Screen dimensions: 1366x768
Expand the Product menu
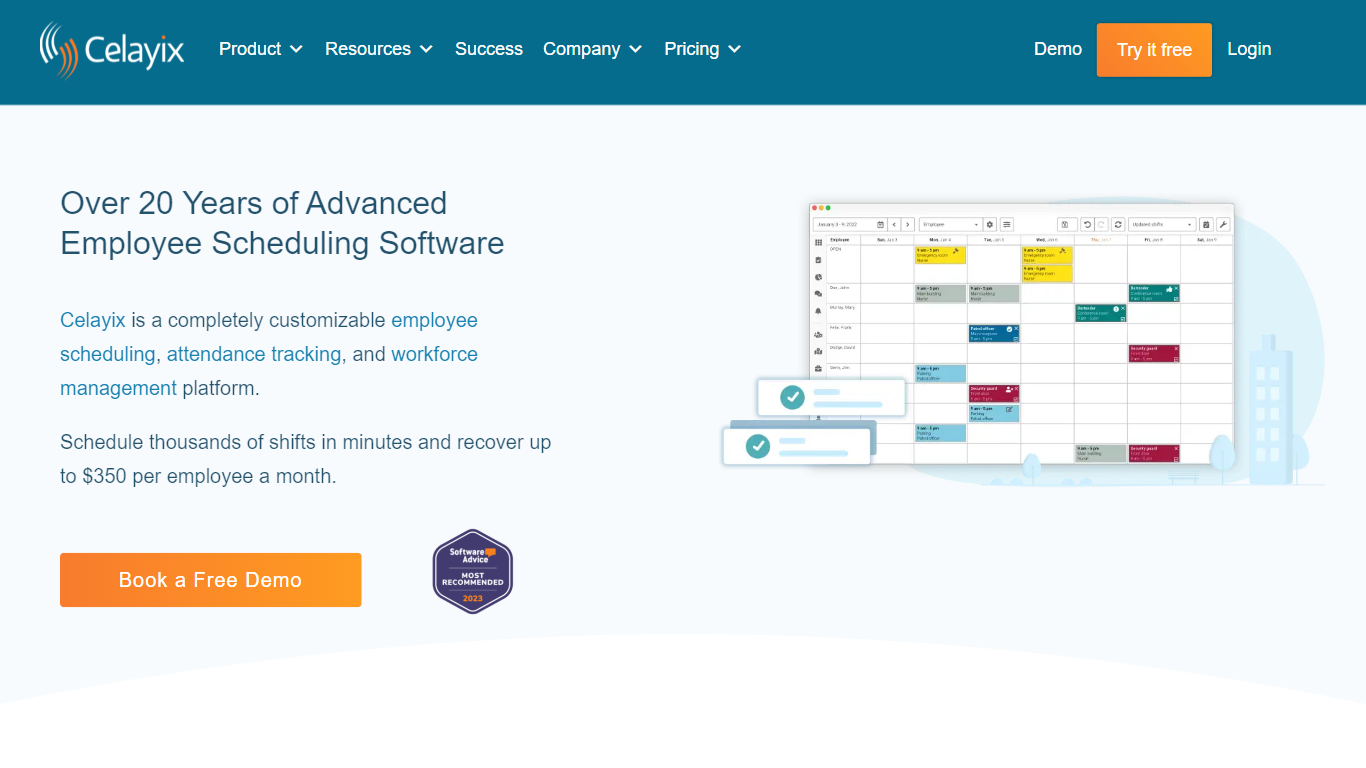point(260,49)
